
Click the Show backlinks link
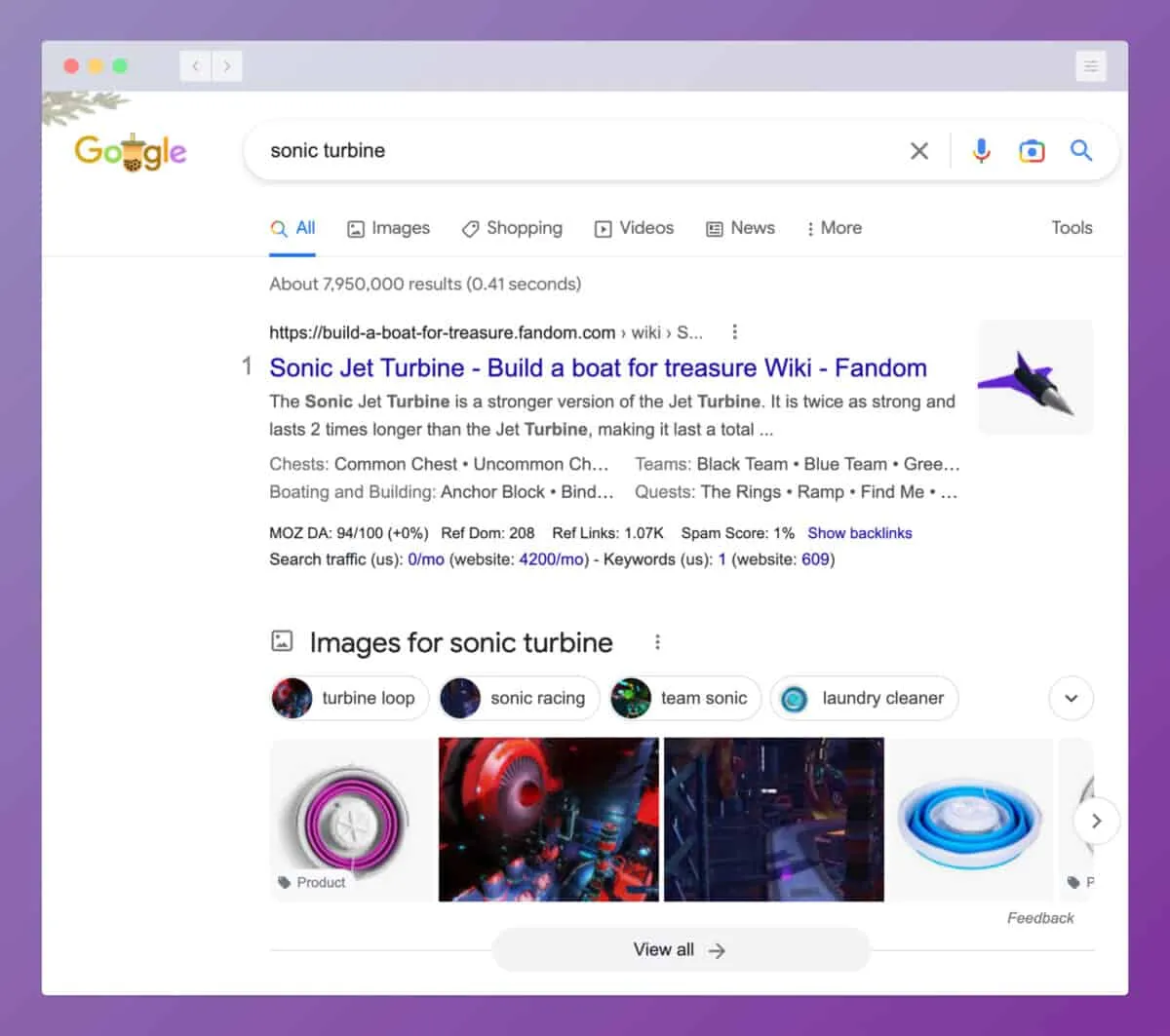859,533
